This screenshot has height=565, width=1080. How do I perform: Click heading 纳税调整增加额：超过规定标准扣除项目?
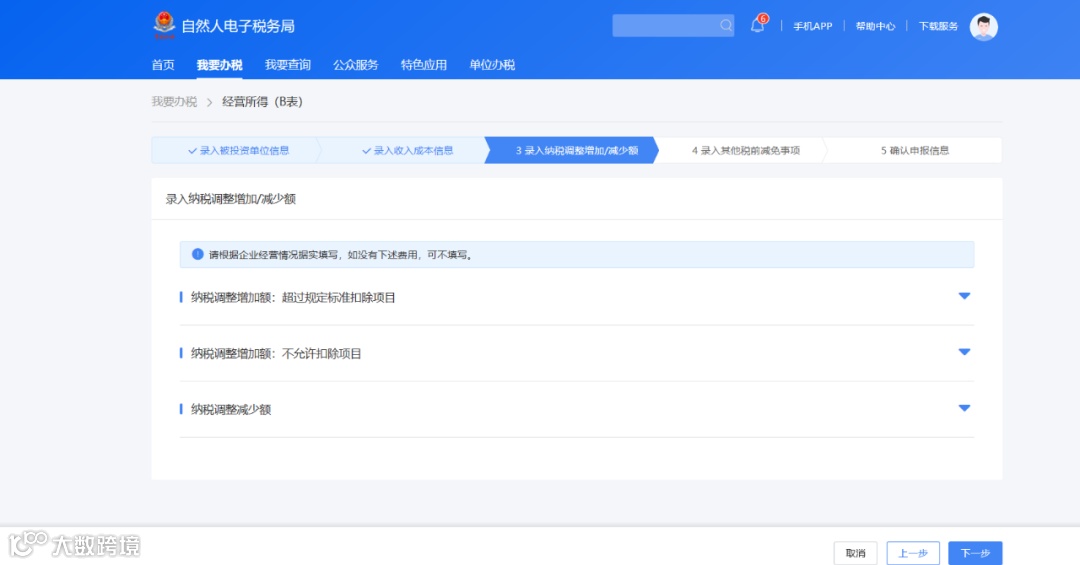click(293, 298)
